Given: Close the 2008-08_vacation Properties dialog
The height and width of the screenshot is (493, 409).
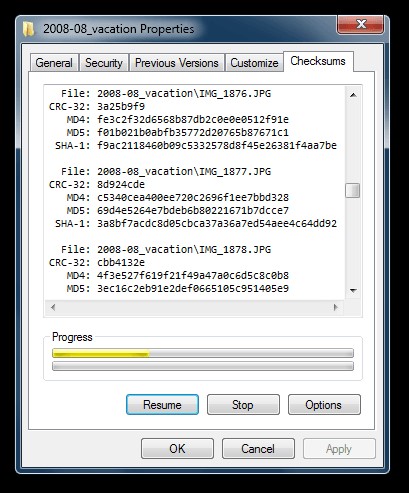Looking at the screenshot, I should 361,24.
